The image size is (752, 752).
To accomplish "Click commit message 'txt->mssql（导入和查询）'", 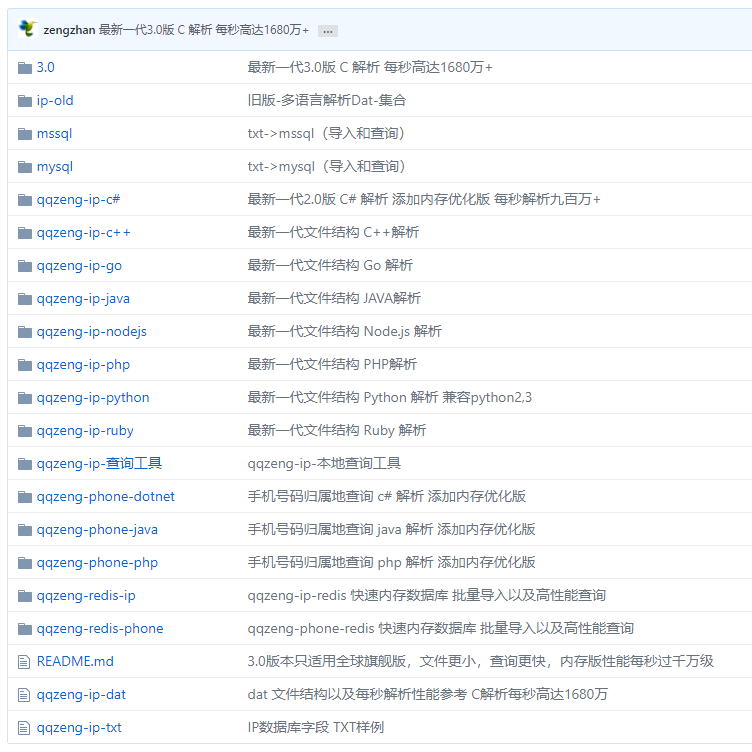I will point(326,133).
